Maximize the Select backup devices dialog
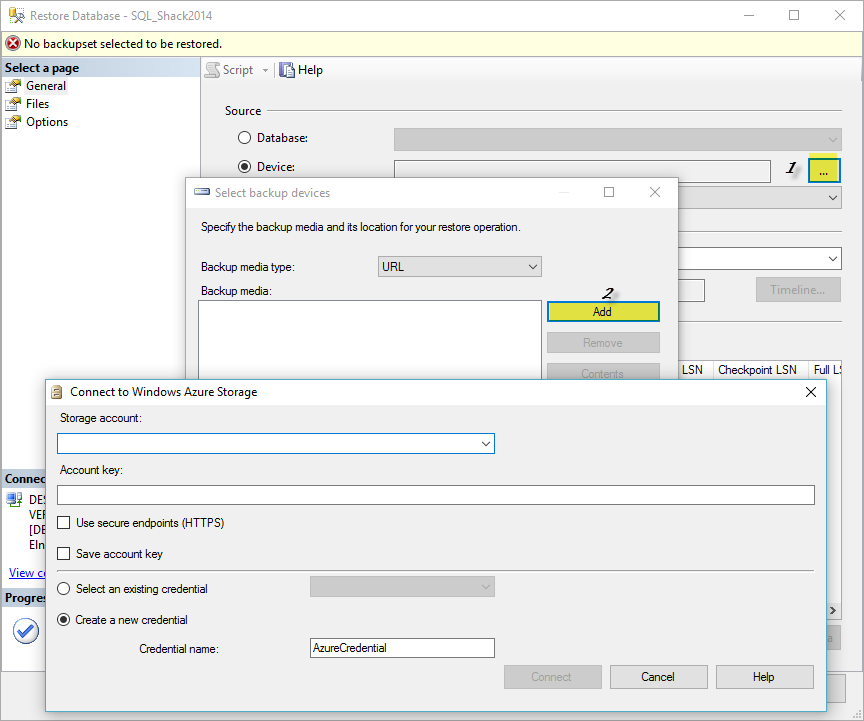The width and height of the screenshot is (864, 721). [609, 192]
